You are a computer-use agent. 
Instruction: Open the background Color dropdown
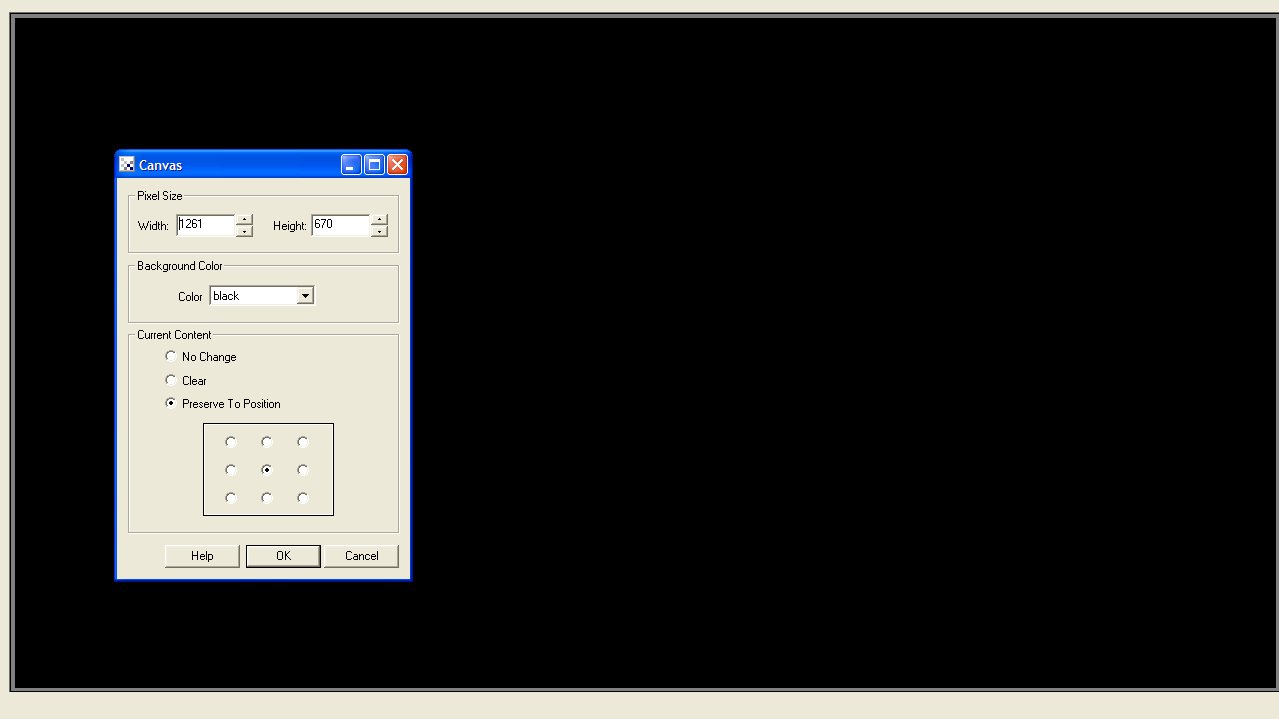(x=305, y=296)
